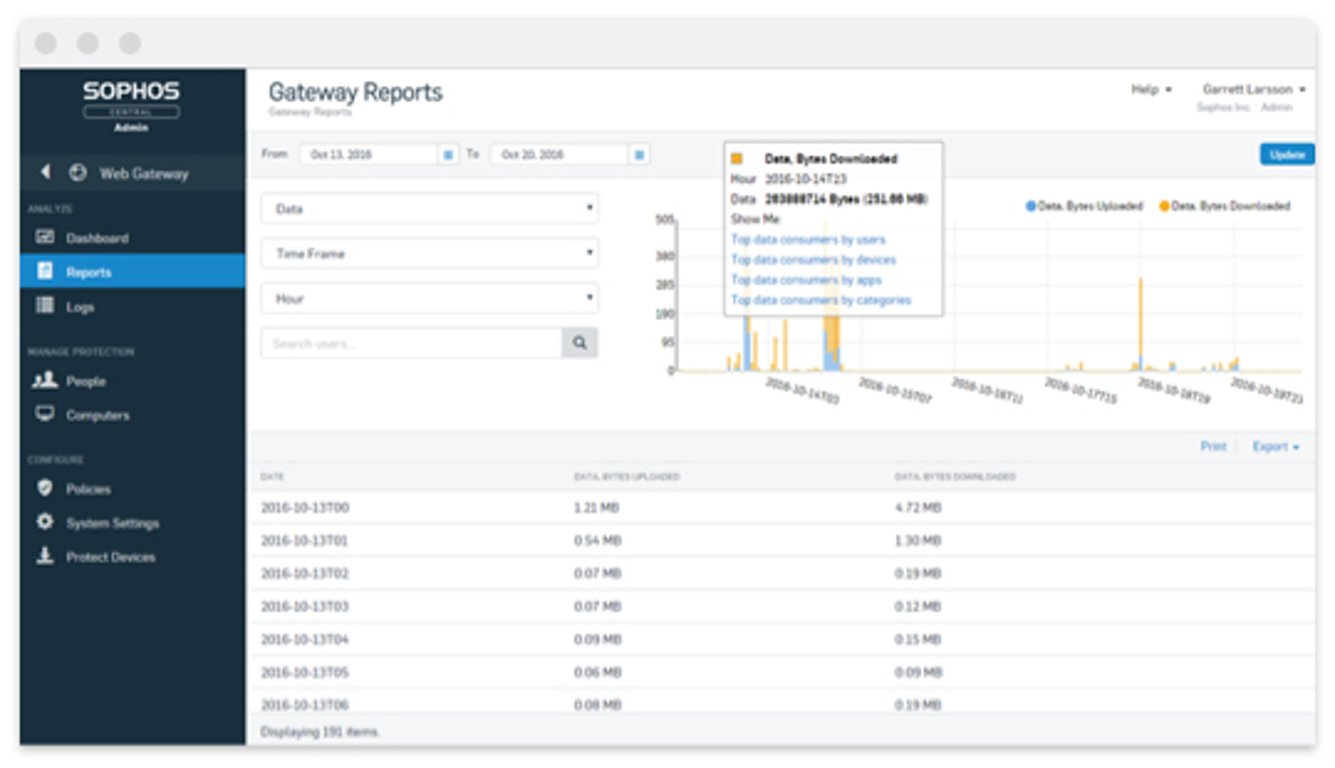Expand the Data dropdown

[x=429, y=209]
